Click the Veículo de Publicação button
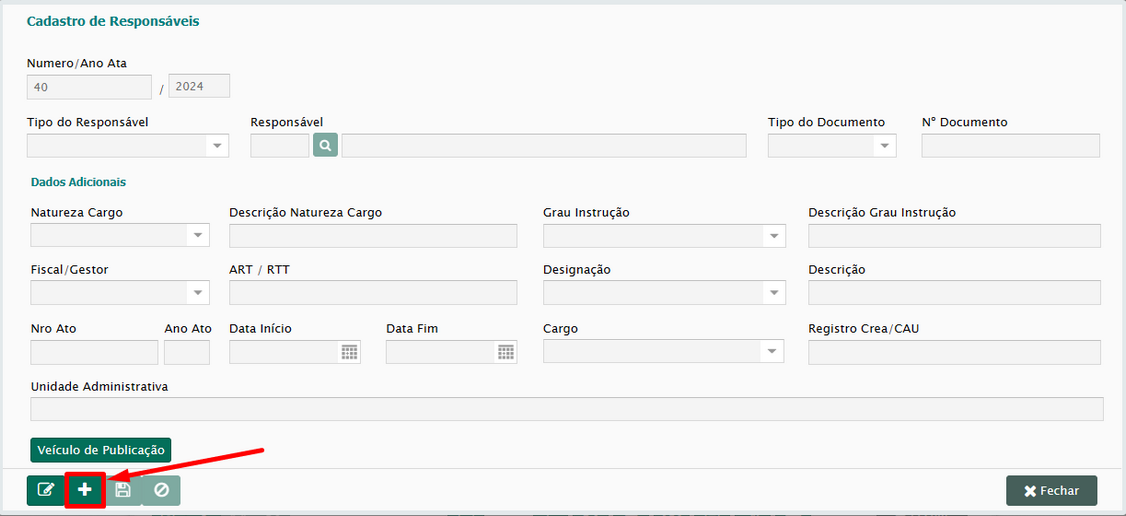The image size is (1126, 516). pos(101,450)
